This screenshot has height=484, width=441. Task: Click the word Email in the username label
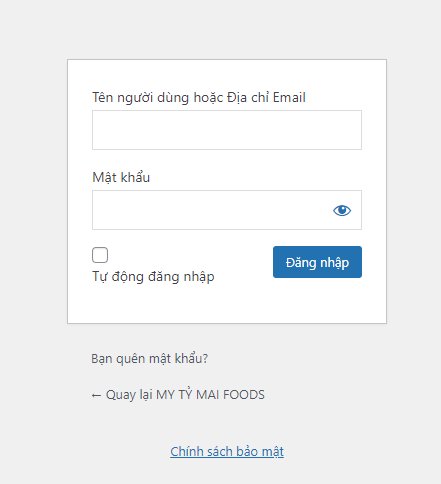click(289, 97)
